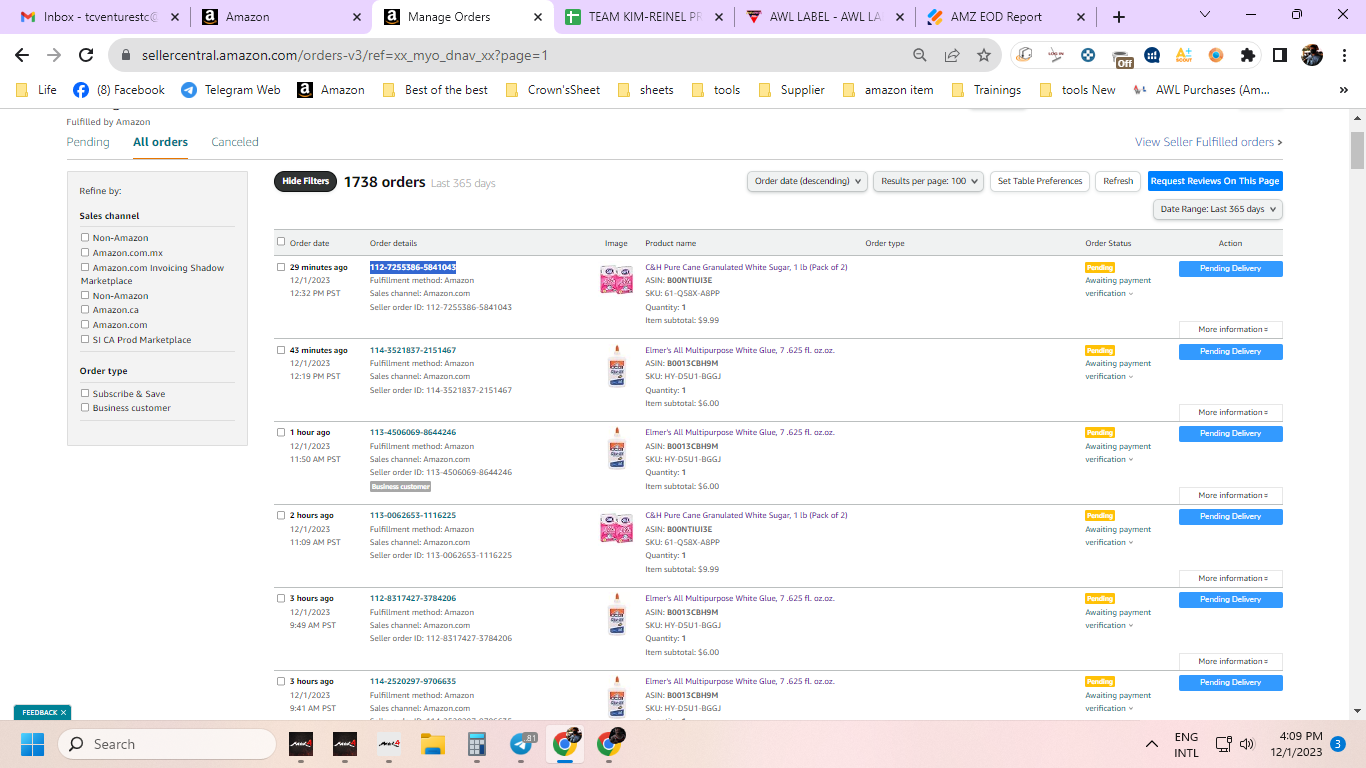
Task: Launch the A+ Scout extension
Action: point(1184,56)
